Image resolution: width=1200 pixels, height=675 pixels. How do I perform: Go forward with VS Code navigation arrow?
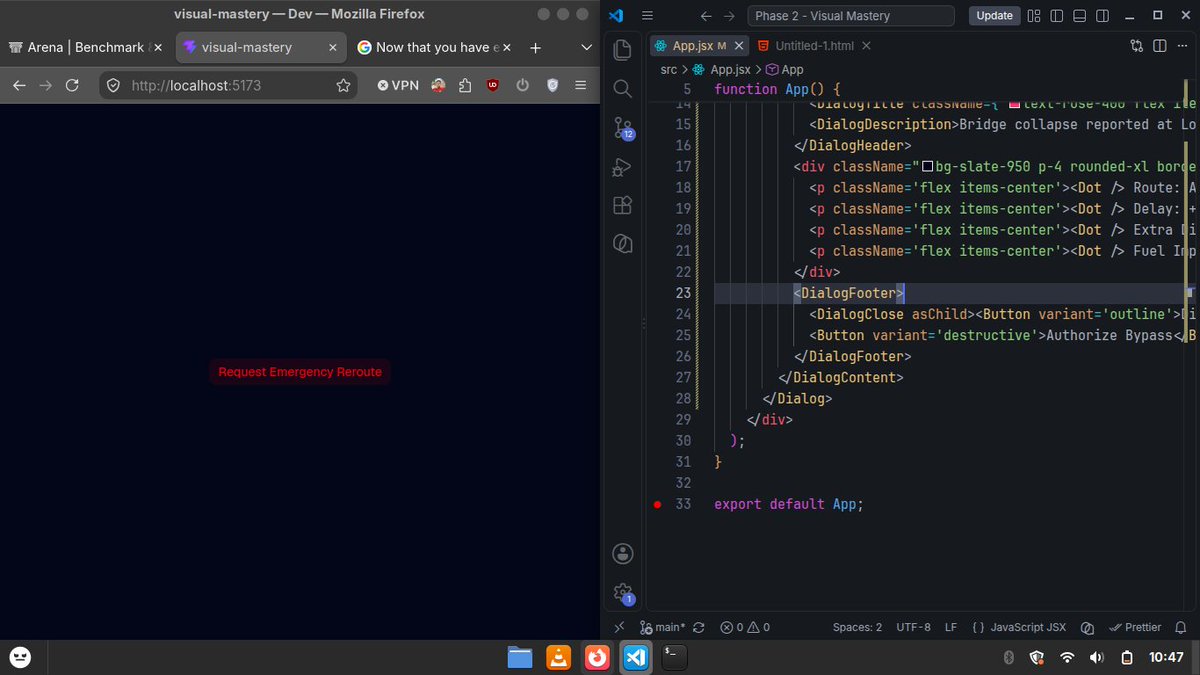point(729,15)
